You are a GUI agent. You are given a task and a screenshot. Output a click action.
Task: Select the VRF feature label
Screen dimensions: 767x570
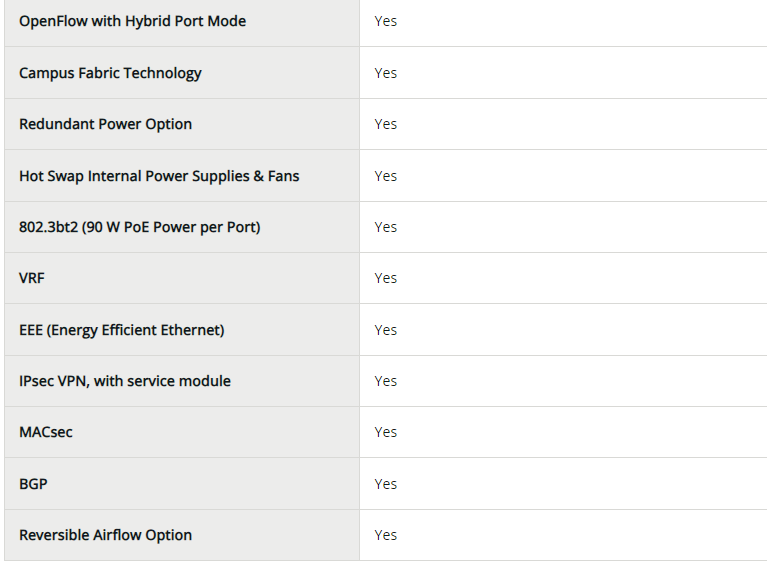pyautogui.click(x=32, y=278)
